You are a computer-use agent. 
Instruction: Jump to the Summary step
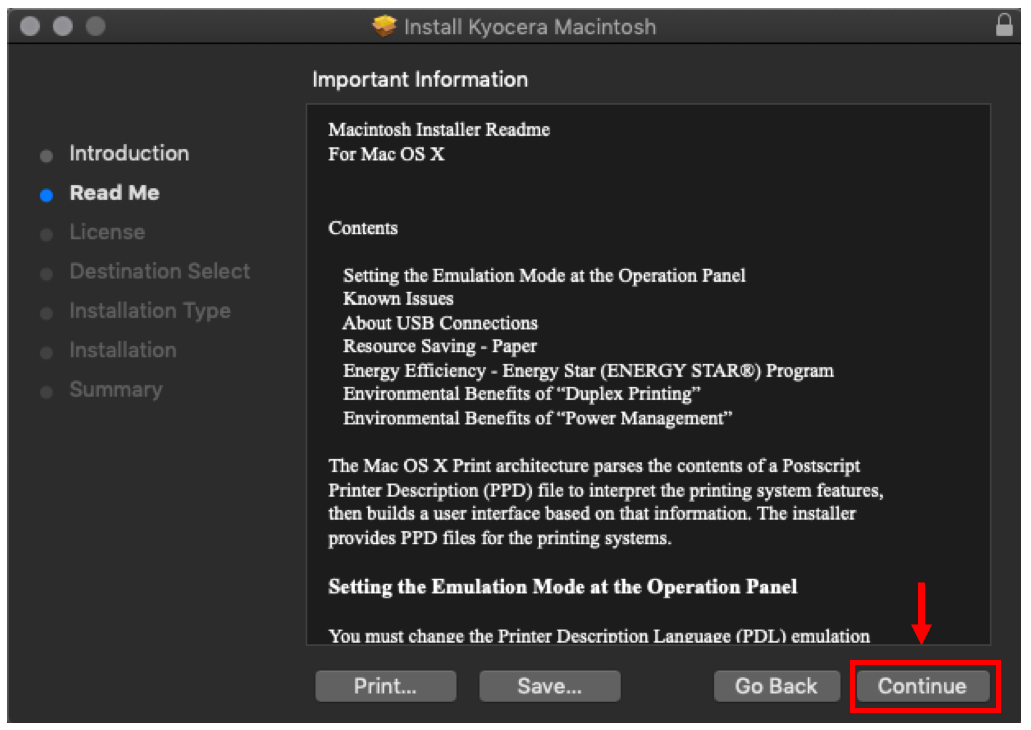coord(115,390)
